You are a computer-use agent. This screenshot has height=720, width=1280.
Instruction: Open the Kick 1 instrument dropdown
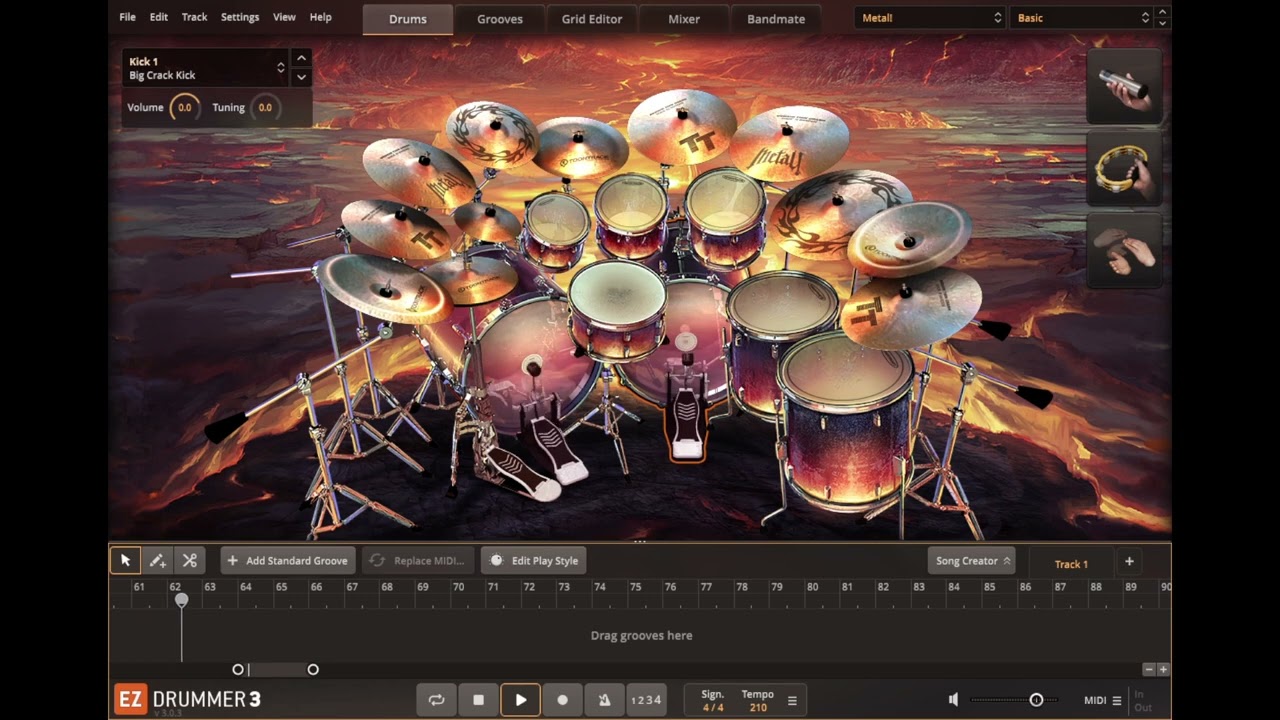[x=206, y=68]
